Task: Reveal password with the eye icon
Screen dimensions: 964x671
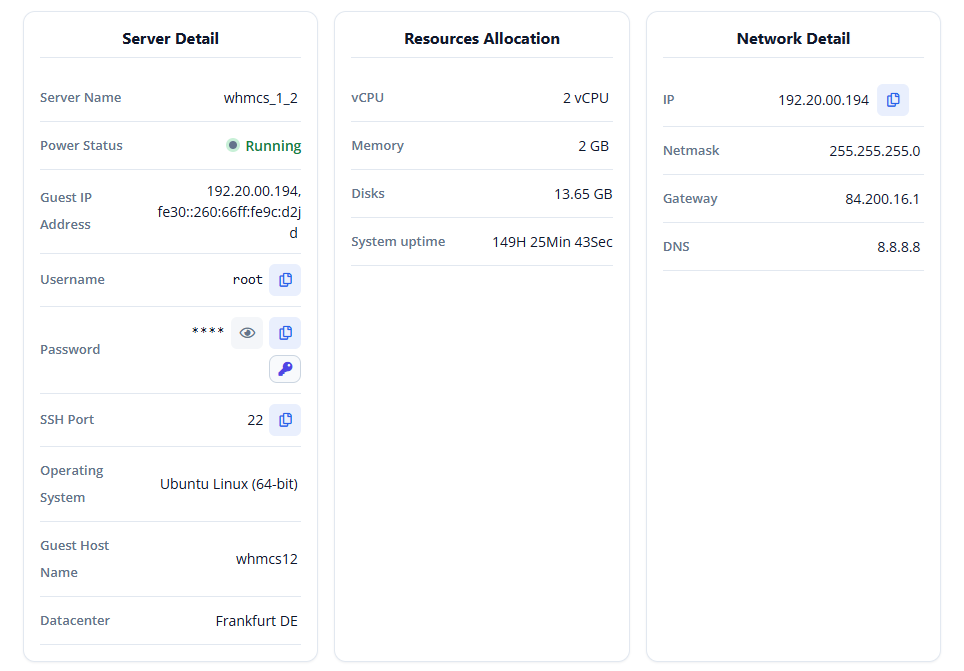Action: click(x=247, y=333)
